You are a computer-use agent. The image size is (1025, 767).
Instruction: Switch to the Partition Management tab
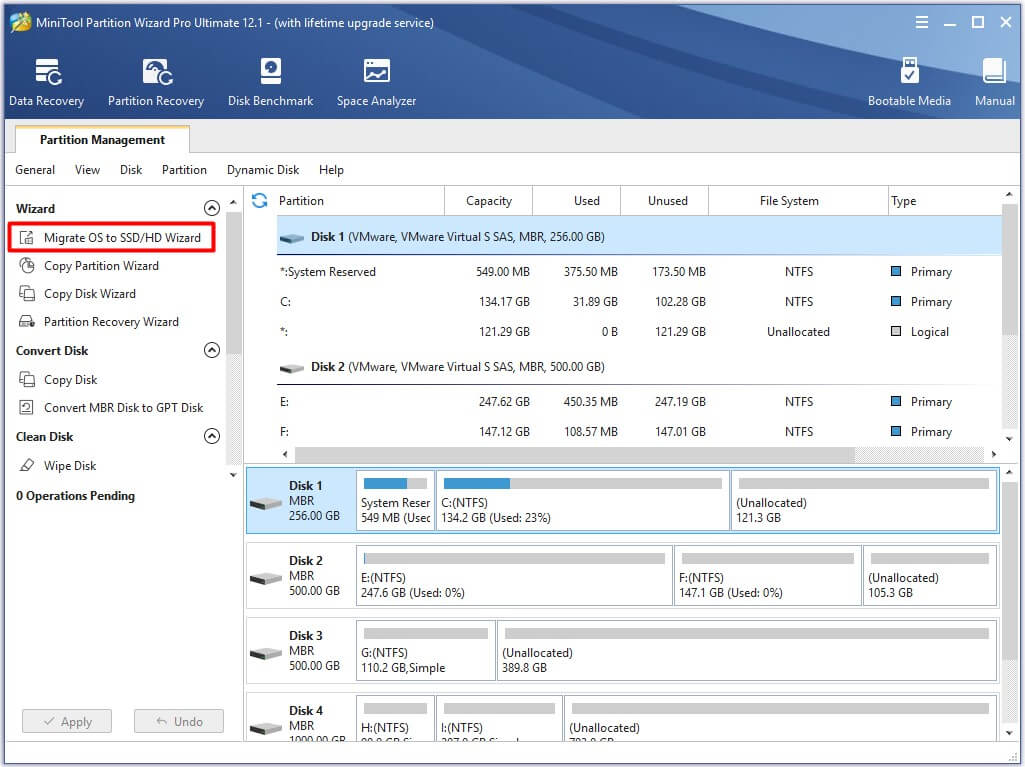coord(102,139)
